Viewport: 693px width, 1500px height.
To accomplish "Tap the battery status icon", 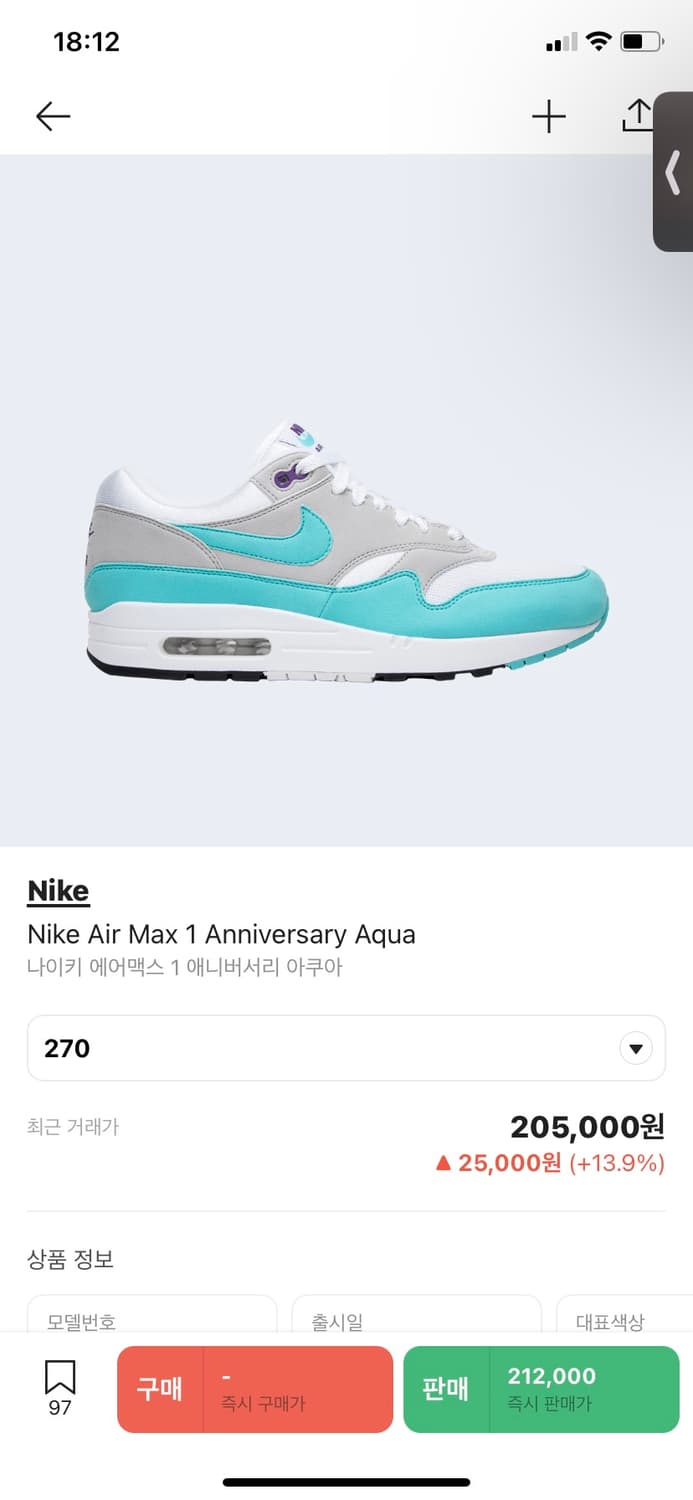I will pyautogui.click(x=642, y=42).
